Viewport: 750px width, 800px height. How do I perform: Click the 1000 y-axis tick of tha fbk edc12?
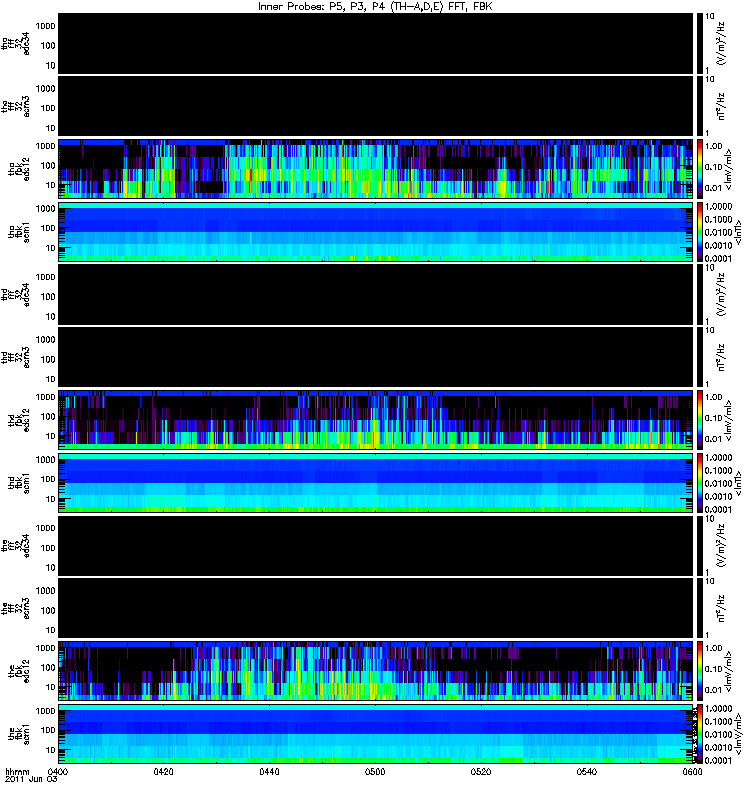[45, 146]
